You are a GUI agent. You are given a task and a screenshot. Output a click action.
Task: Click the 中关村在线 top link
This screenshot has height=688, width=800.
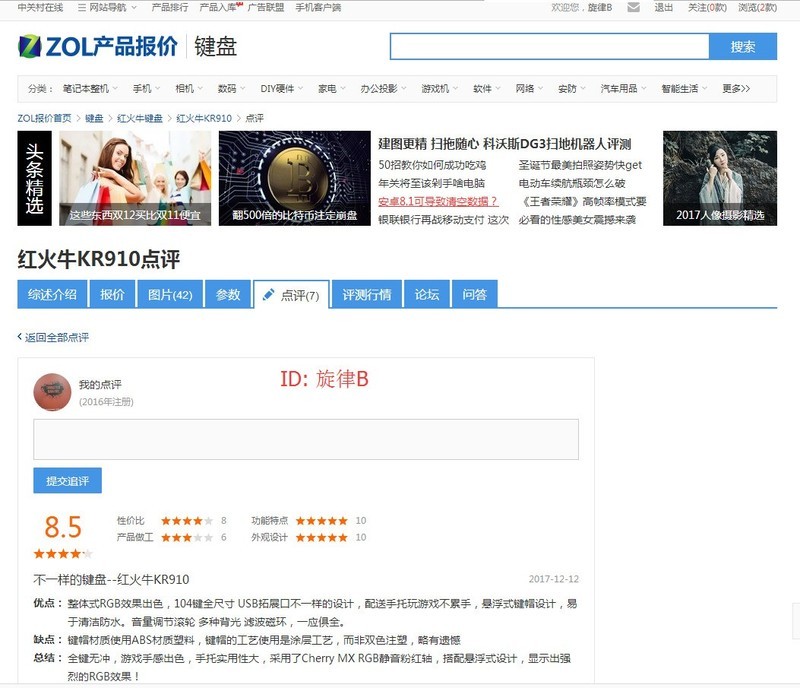coord(40,7)
